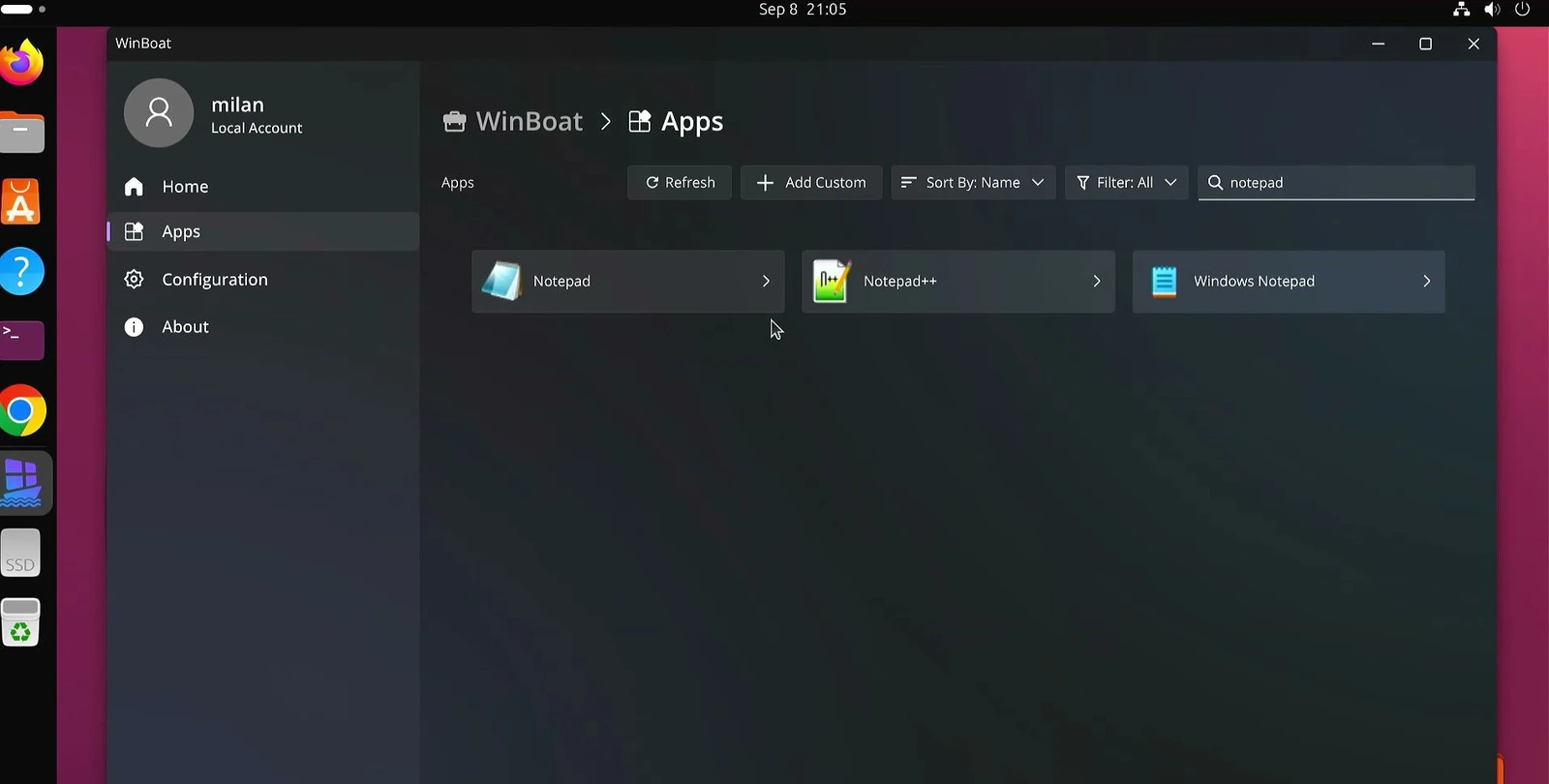Open Configuration in the sidebar
Image resolution: width=1549 pixels, height=784 pixels.
(x=263, y=280)
